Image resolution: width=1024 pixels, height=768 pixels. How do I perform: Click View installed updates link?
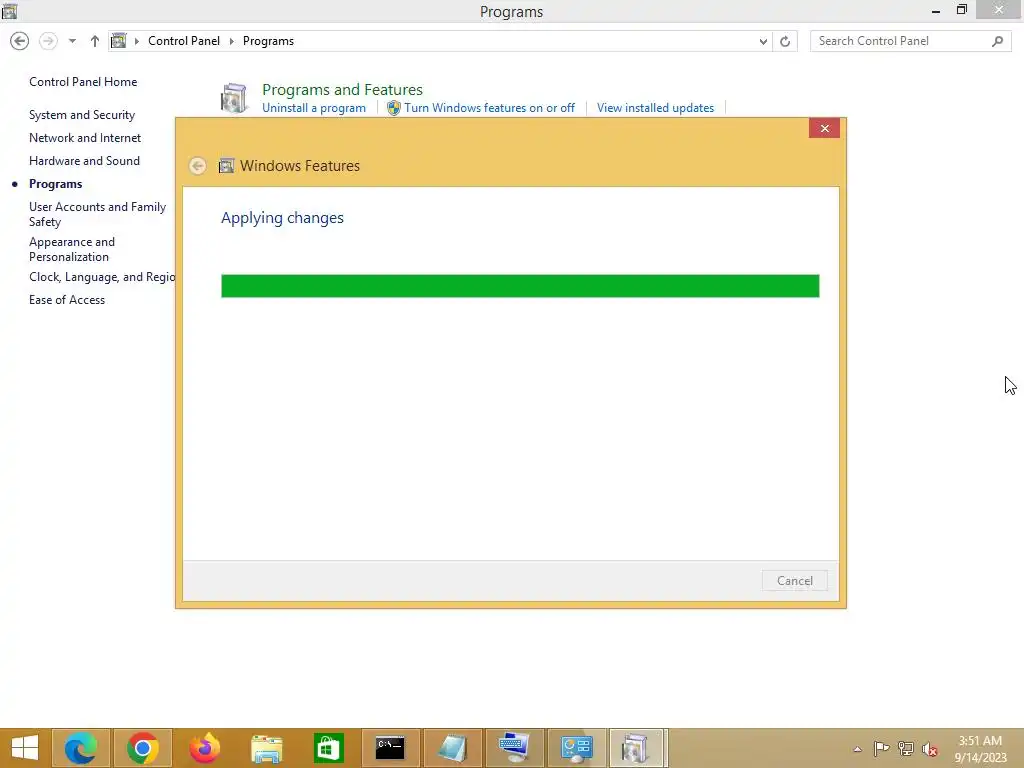(x=655, y=108)
